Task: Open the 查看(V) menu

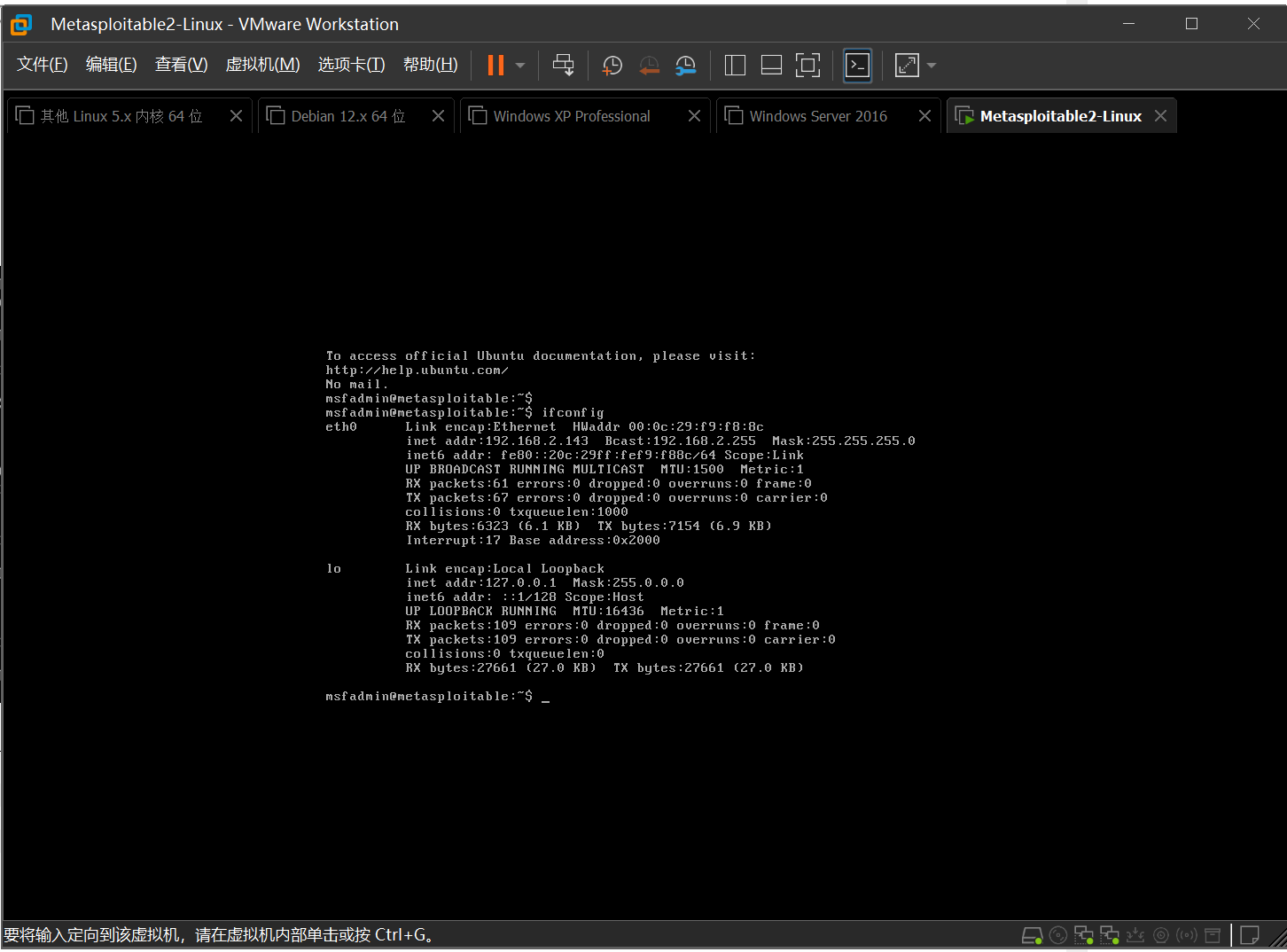Action: coord(182,65)
